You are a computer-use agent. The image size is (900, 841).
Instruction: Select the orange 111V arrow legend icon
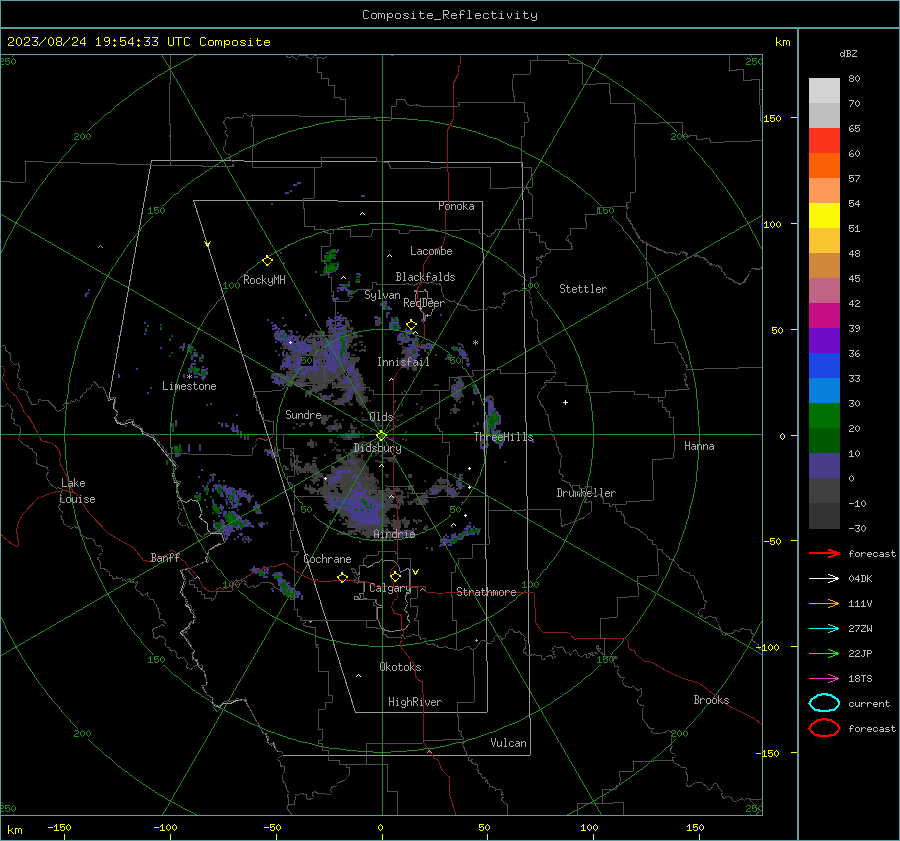(x=824, y=603)
